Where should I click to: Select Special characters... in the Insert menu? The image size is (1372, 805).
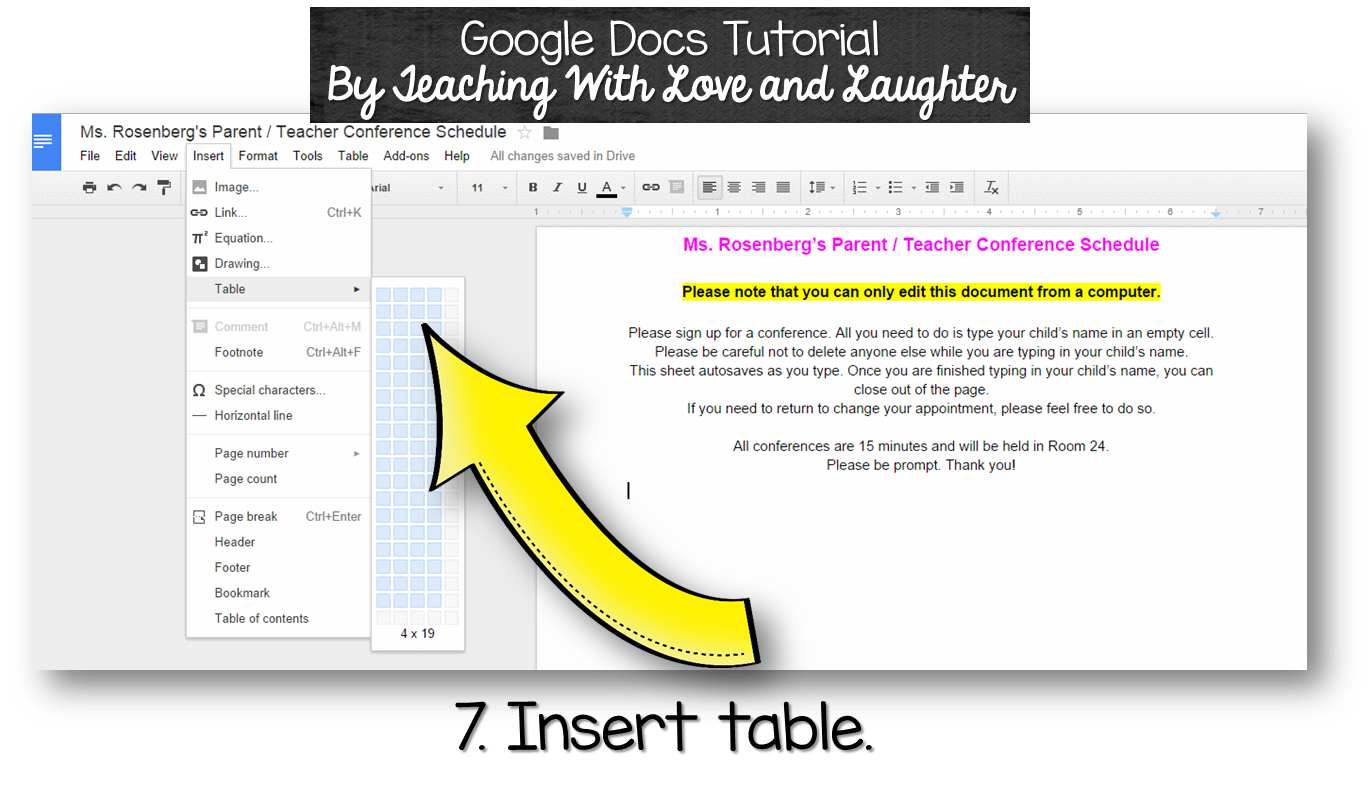[x=278, y=390]
